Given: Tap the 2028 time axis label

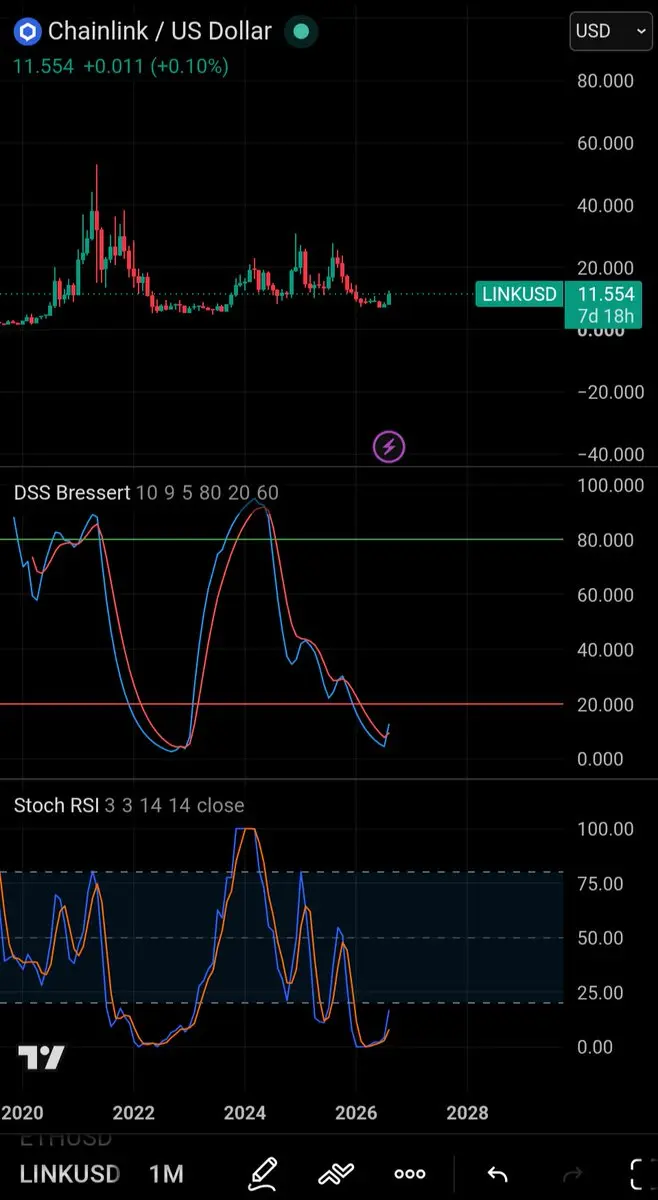Looking at the screenshot, I should [467, 1113].
